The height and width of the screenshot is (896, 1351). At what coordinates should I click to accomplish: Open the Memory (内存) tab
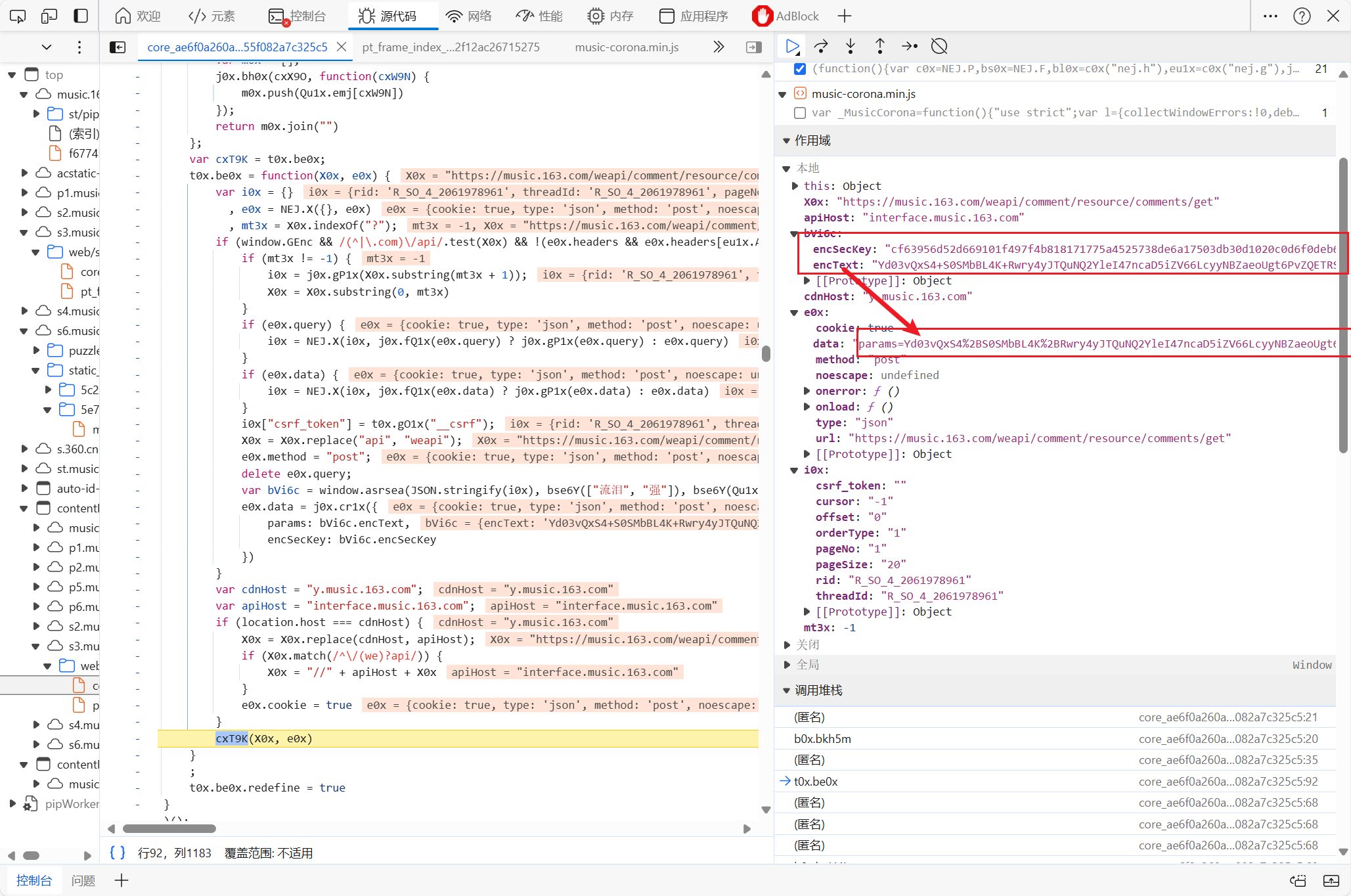pyautogui.click(x=610, y=16)
